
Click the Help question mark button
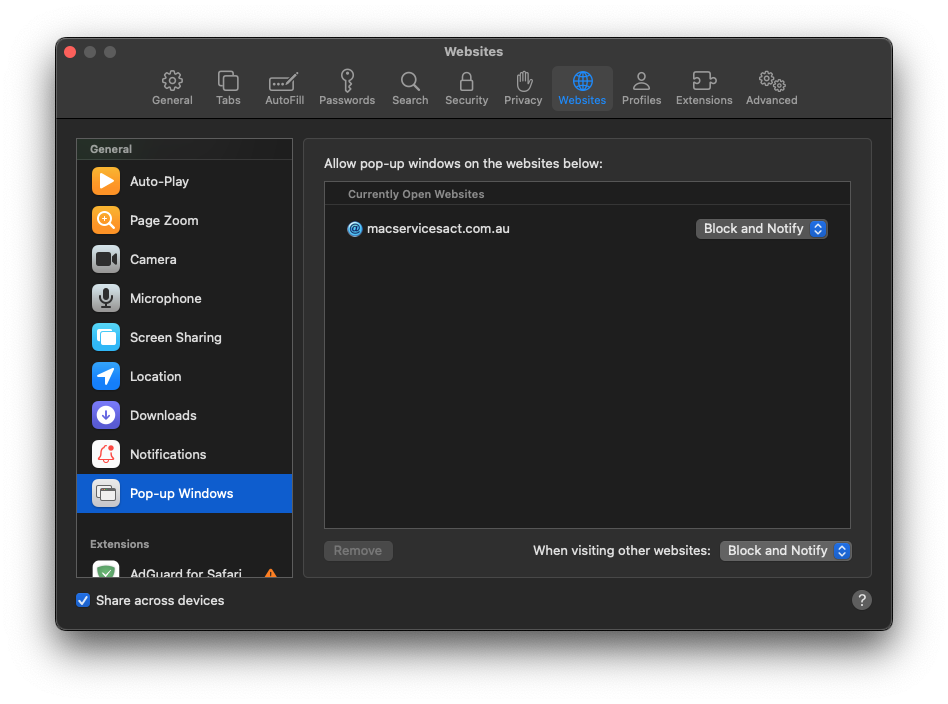click(x=862, y=600)
